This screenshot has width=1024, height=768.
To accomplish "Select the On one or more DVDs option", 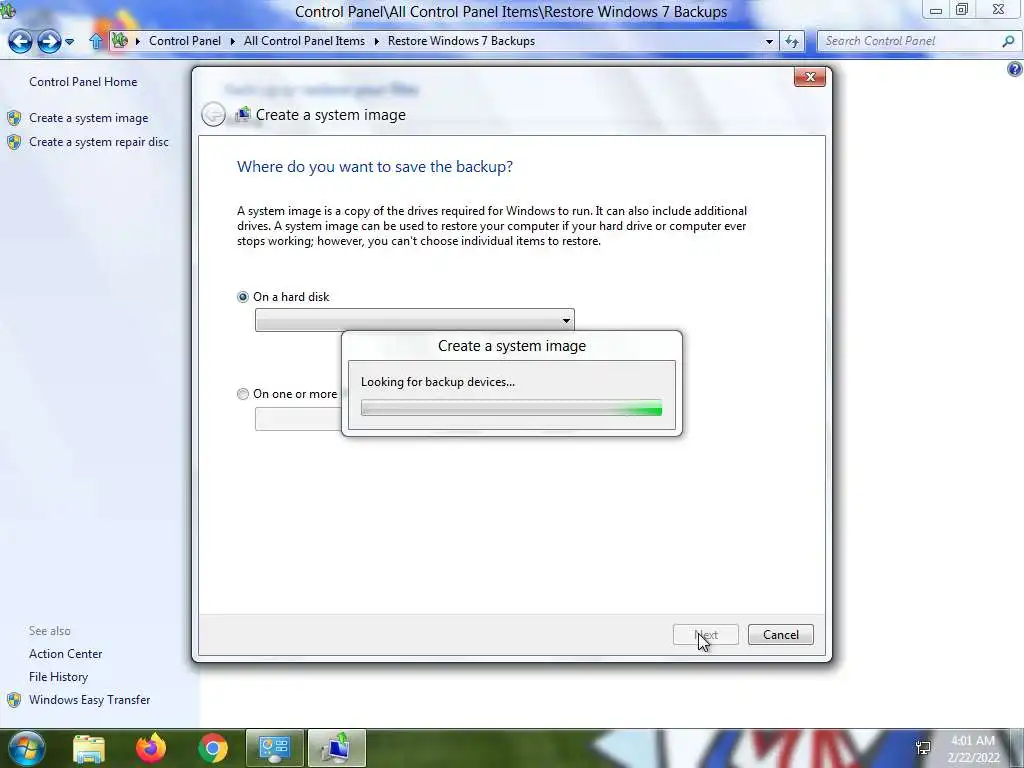I will [243, 394].
